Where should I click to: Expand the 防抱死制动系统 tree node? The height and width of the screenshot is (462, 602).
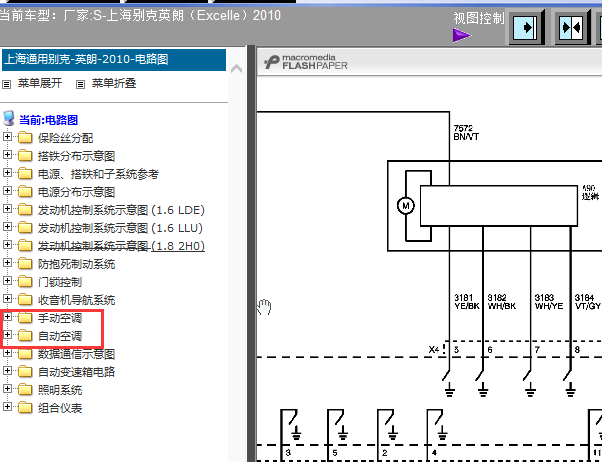tap(7, 263)
